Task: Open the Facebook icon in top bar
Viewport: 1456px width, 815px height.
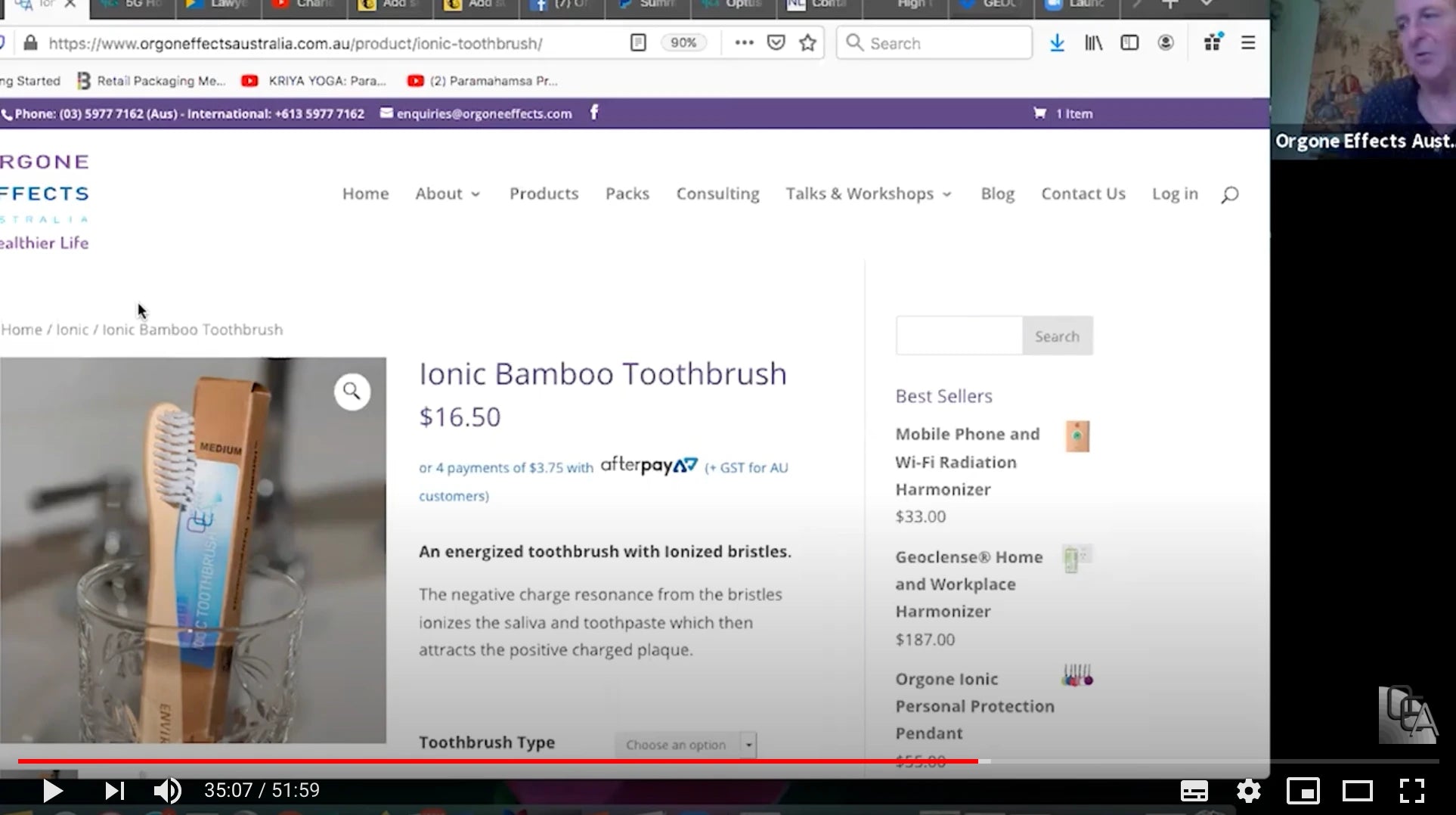Action: coord(594,113)
